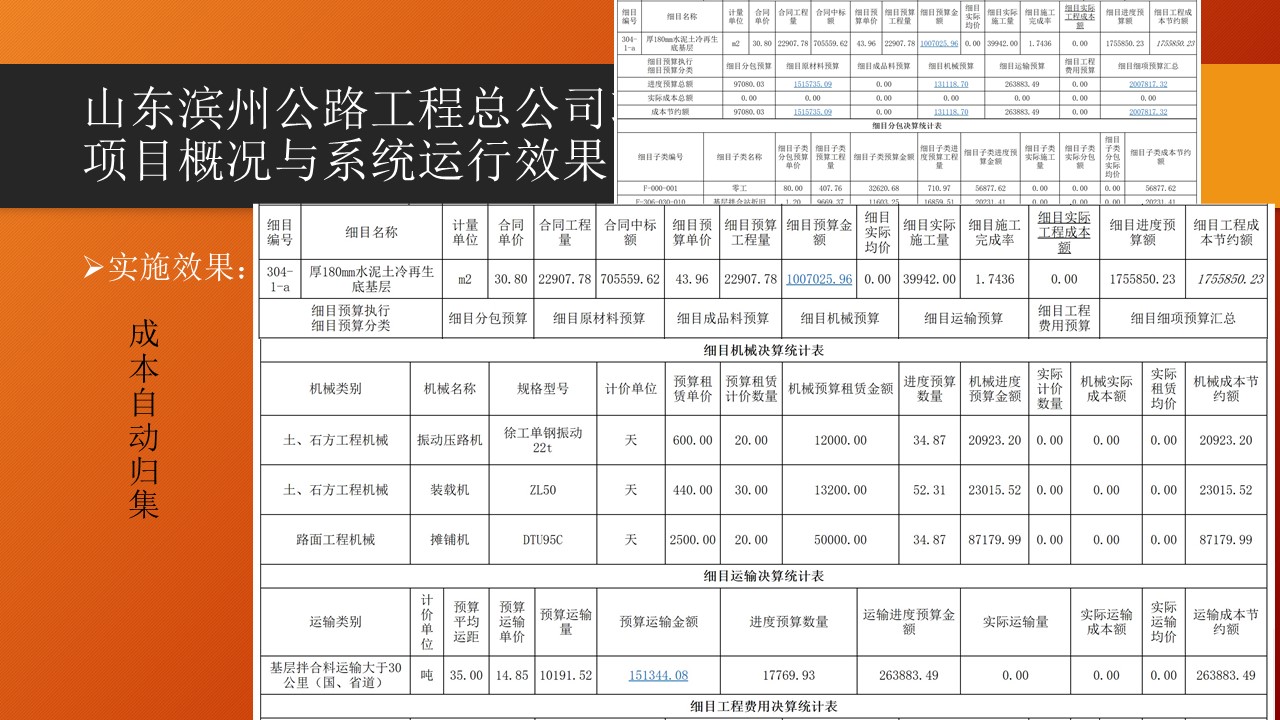This screenshot has height=720, width=1280.
Task: Click the underlined 细目实际工程成本额 header in the large table
Action: [1064, 232]
